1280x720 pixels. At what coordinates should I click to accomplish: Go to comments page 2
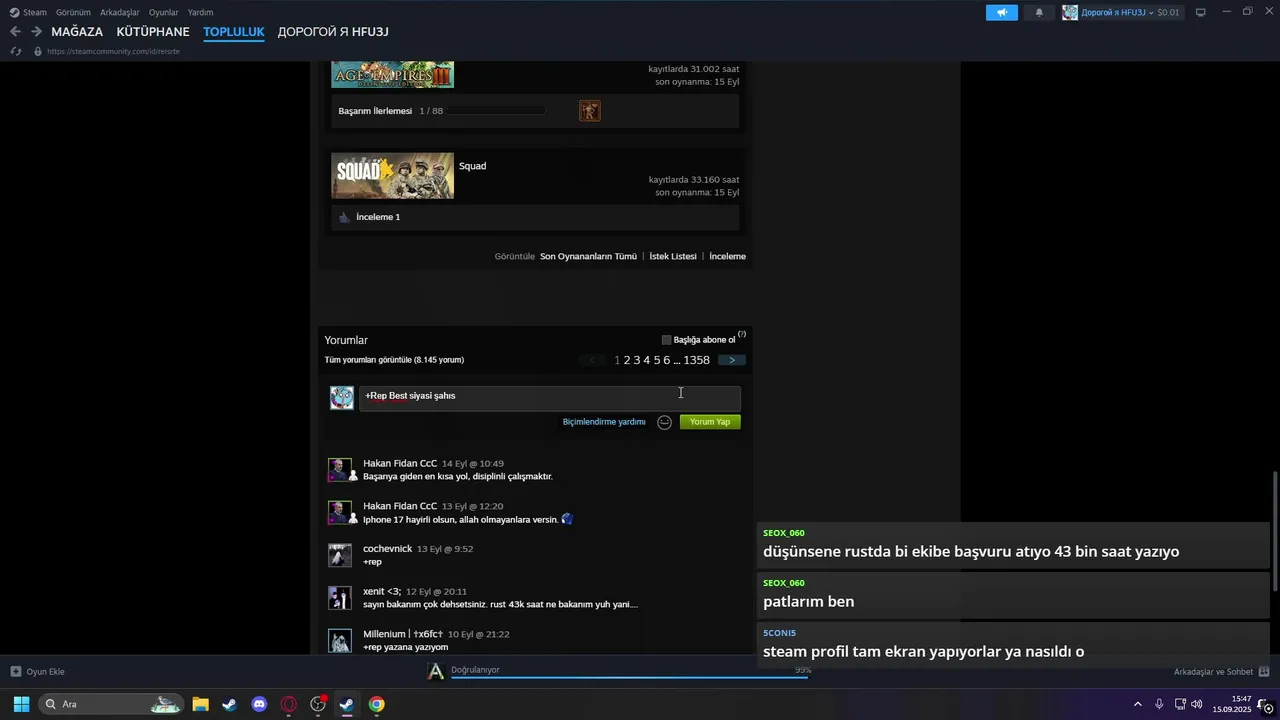click(x=627, y=360)
